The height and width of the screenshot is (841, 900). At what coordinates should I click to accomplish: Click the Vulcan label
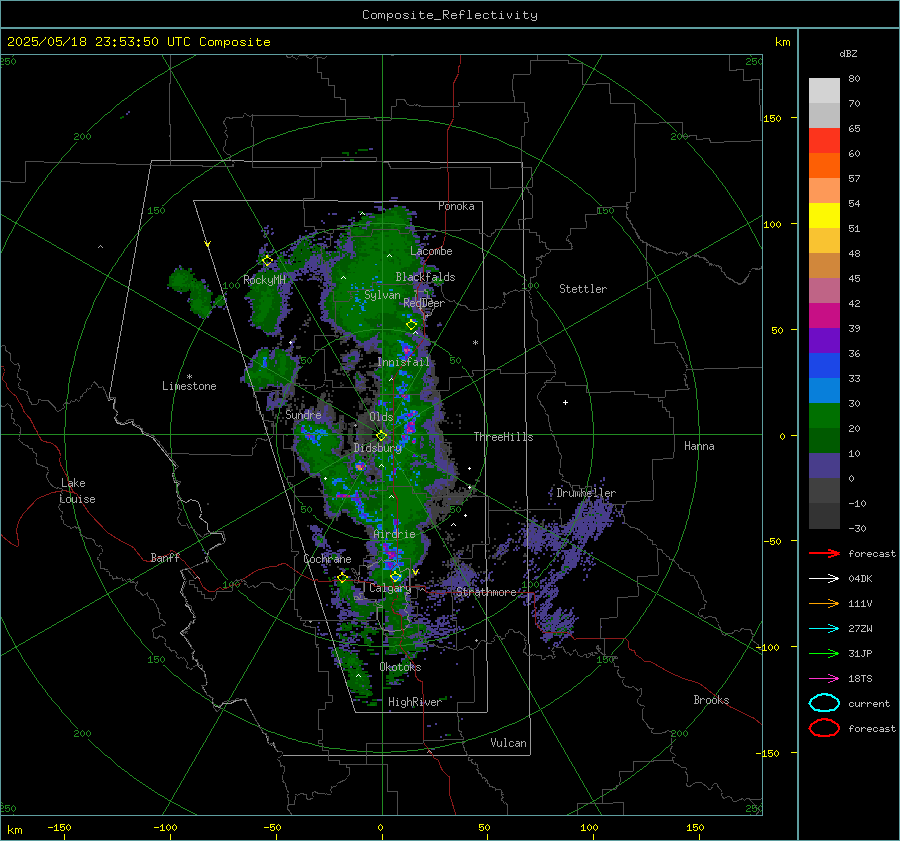click(x=509, y=743)
